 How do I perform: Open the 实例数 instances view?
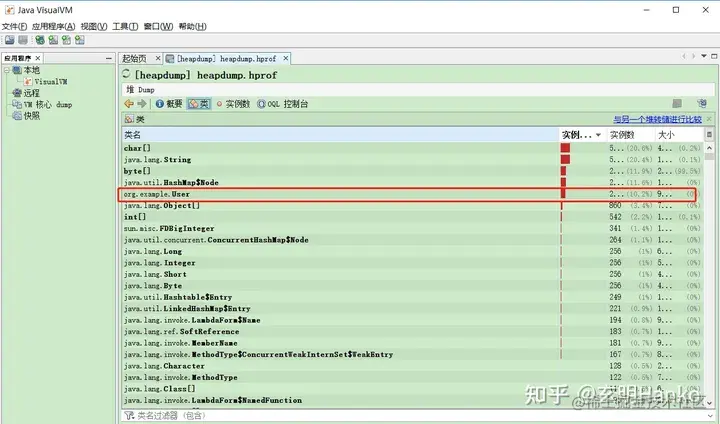[x=233, y=104]
